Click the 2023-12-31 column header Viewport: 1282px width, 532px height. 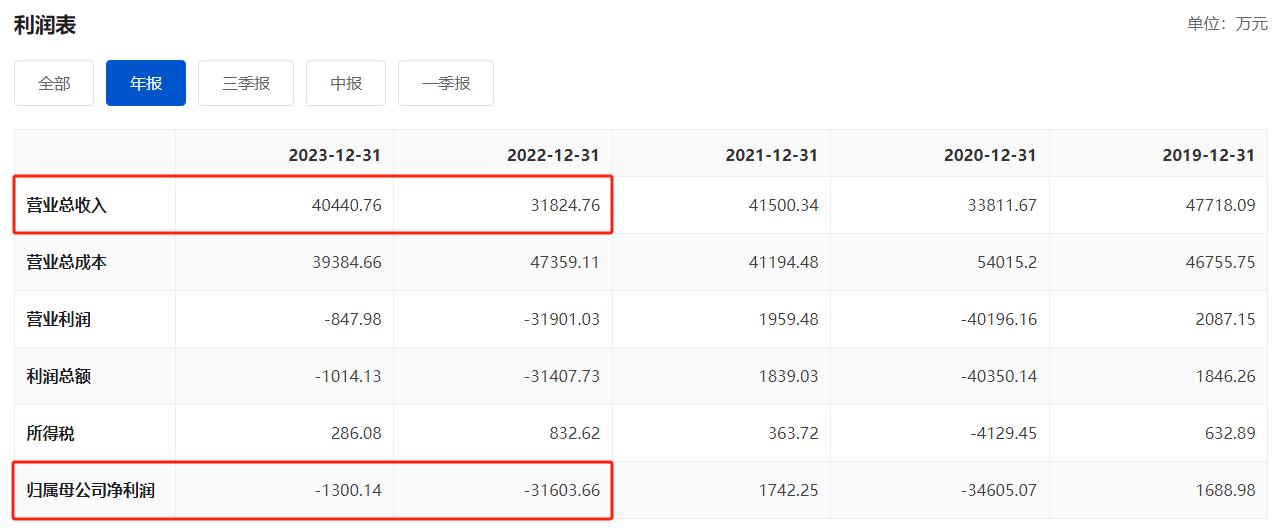pos(335,155)
